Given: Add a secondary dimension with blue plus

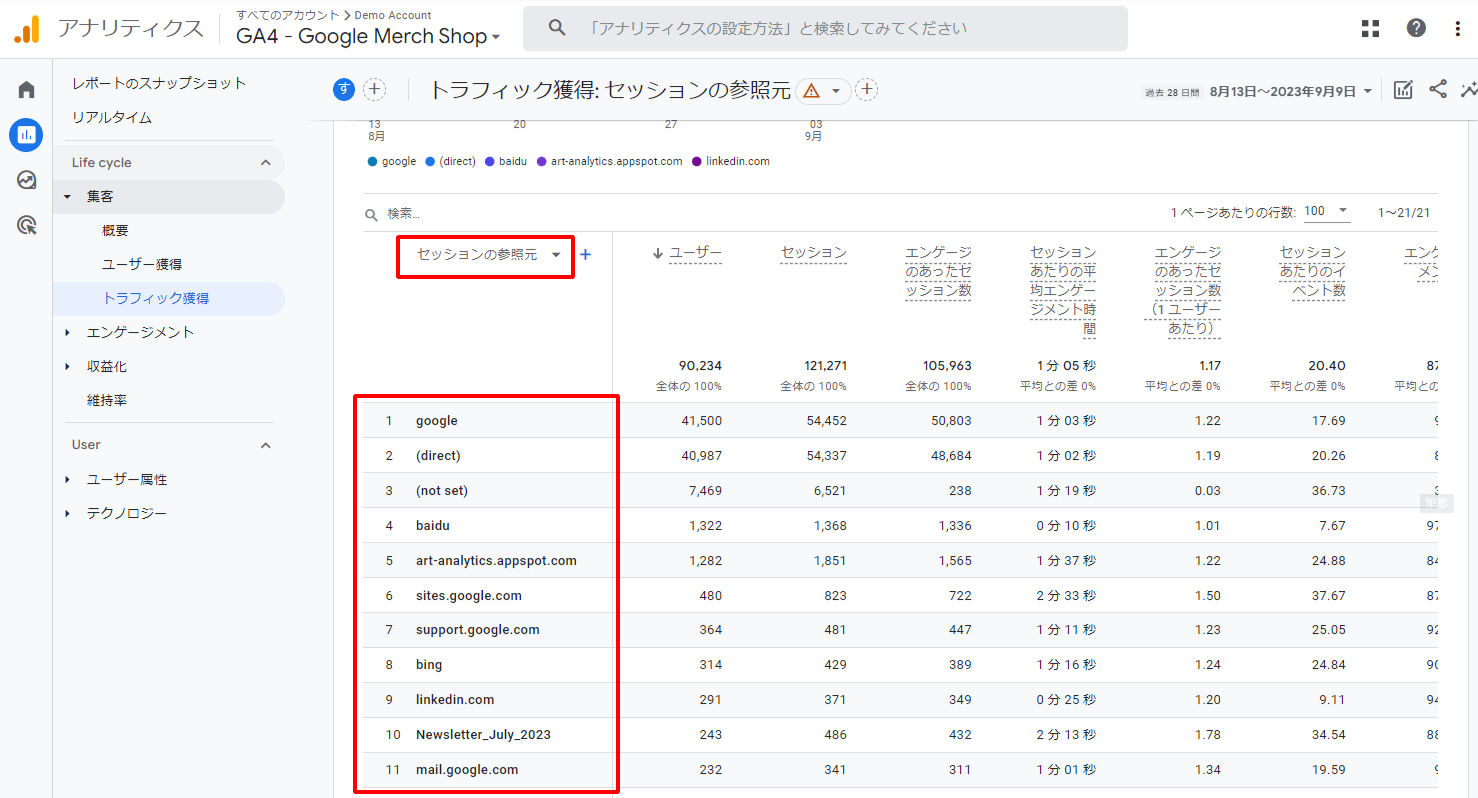Looking at the screenshot, I should [x=586, y=255].
